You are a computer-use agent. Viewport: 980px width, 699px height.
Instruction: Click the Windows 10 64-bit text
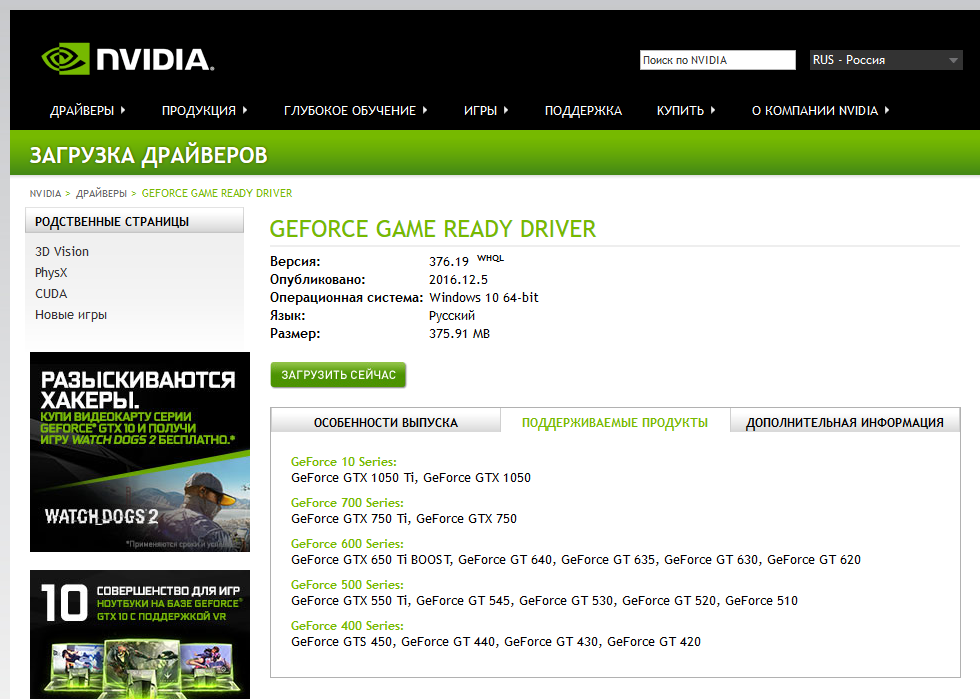(484, 298)
